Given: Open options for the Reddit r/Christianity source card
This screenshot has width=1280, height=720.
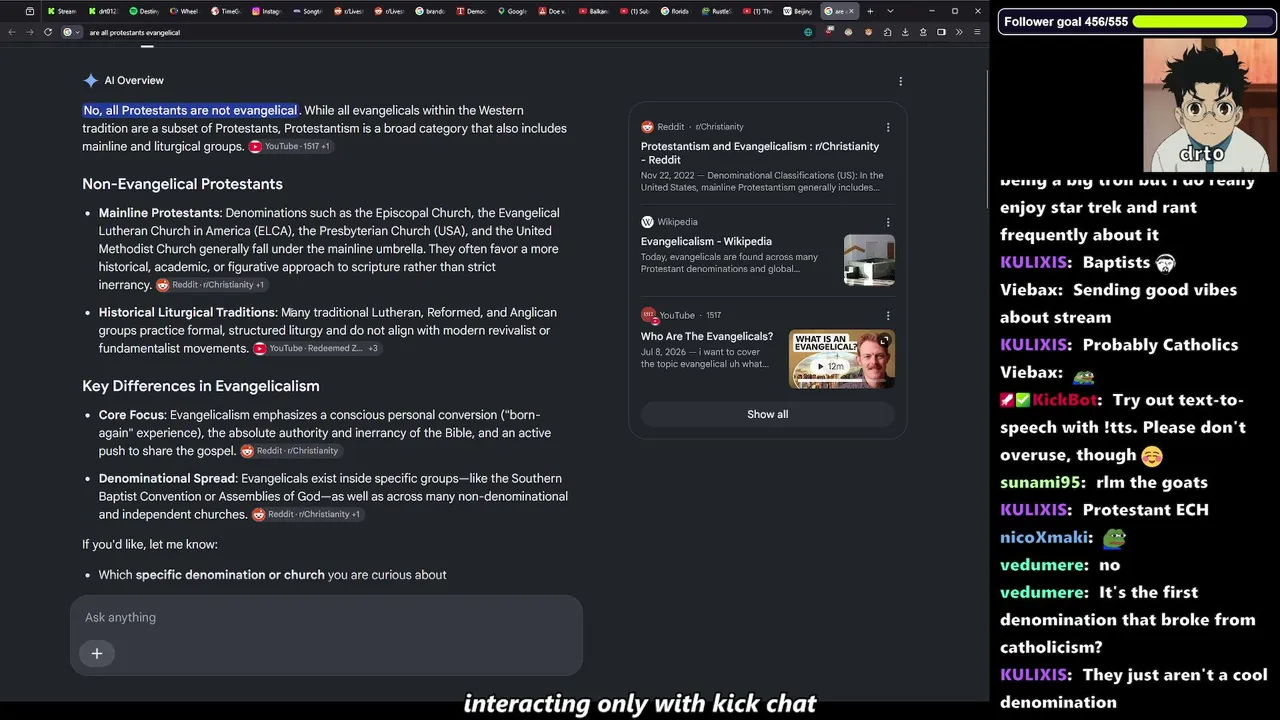Looking at the screenshot, I should 887,127.
